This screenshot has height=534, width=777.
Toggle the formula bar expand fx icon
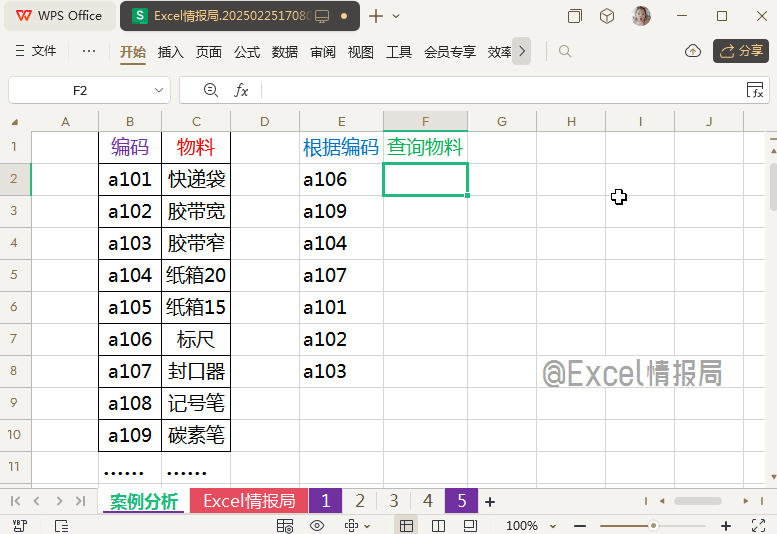pos(755,90)
